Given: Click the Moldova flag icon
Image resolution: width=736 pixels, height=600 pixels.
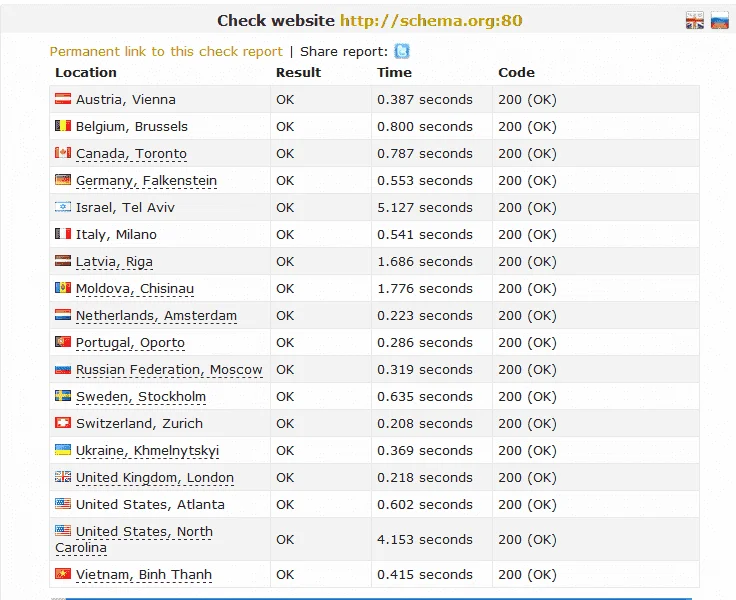Looking at the screenshot, I should pos(63,288).
